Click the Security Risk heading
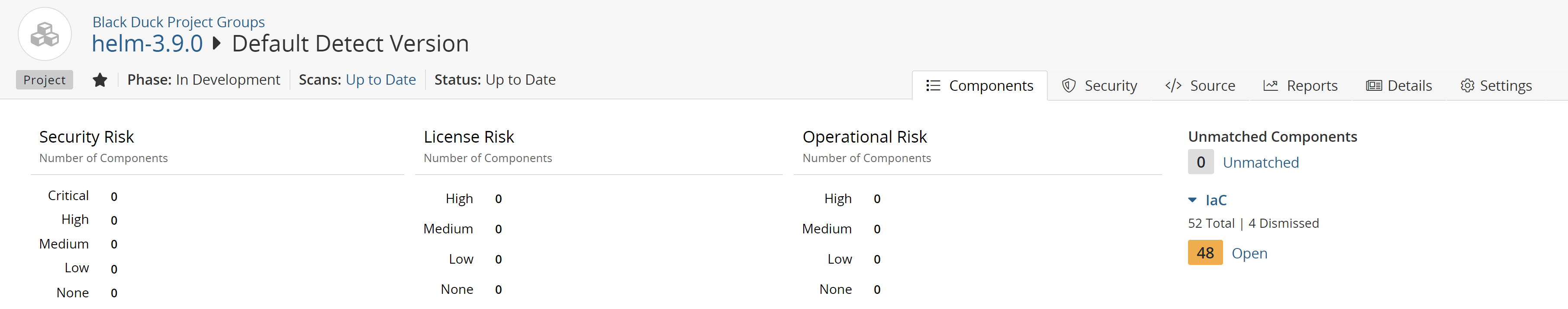 (x=87, y=137)
